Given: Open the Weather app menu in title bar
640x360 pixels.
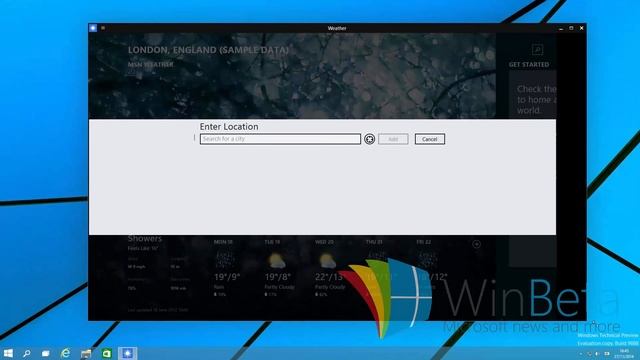Looking at the screenshot, I should (x=103, y=28).
